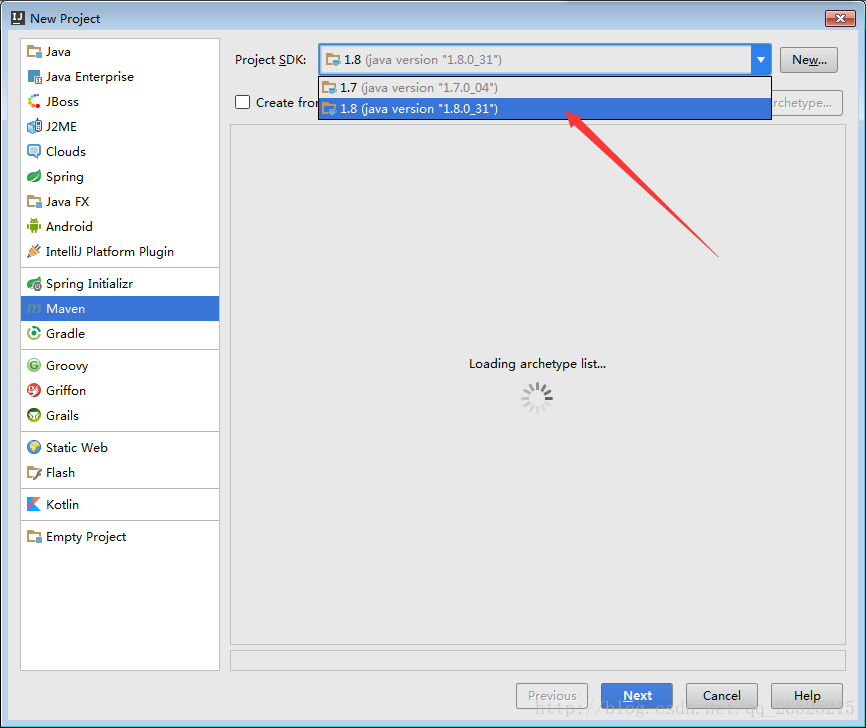The width and height of the screenshot is (866, 728).
Task: Select the Groovy label
Action: [67, 366]
